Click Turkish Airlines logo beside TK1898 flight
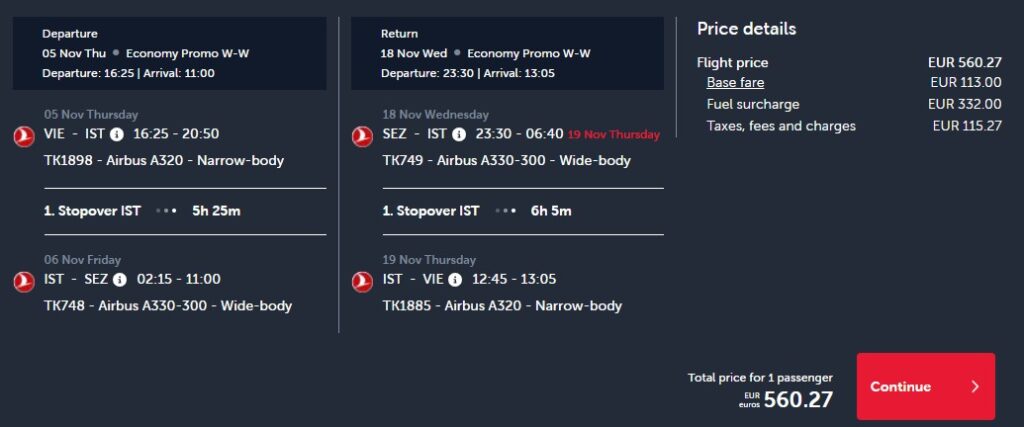 22,134
